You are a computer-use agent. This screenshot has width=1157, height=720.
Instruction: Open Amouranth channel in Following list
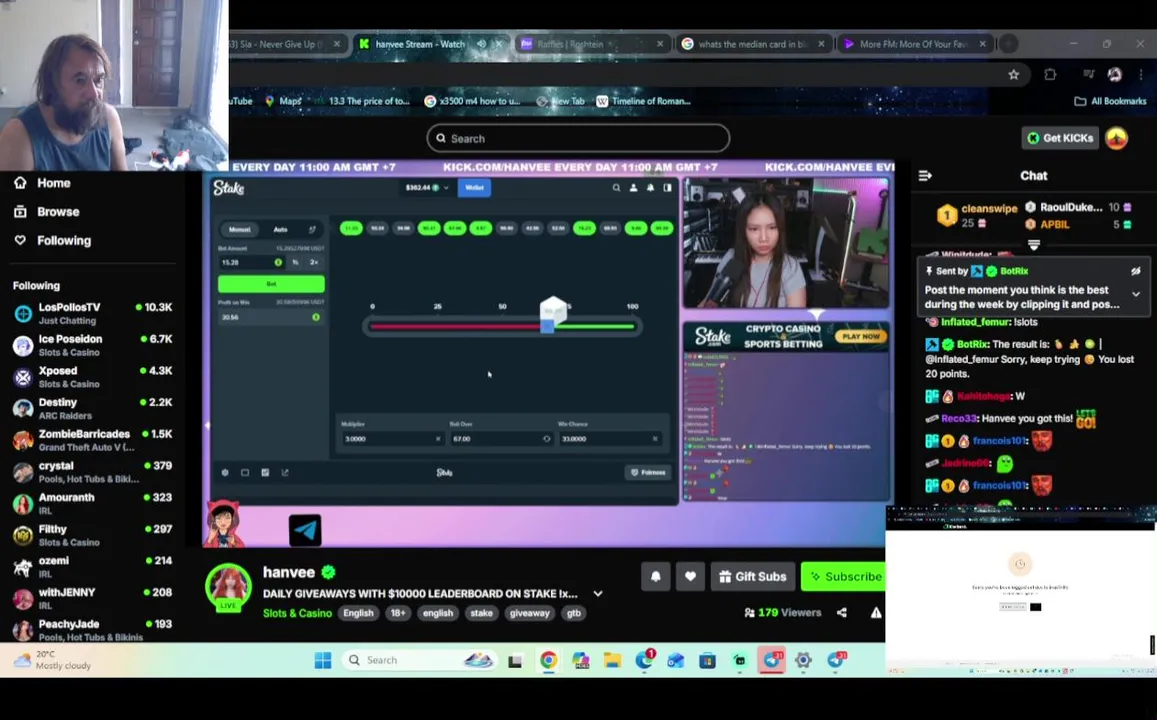coord(92,504)
